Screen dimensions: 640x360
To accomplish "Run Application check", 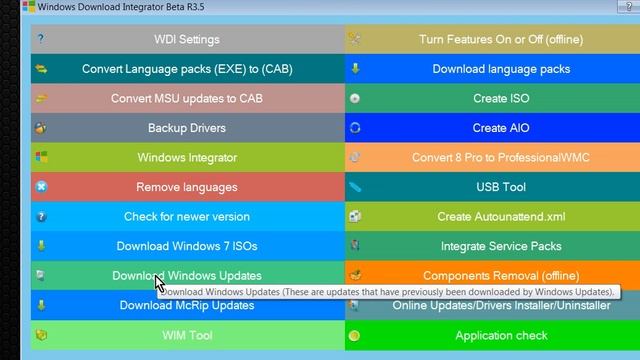I will pyautogui.click(x=492, y=335).
